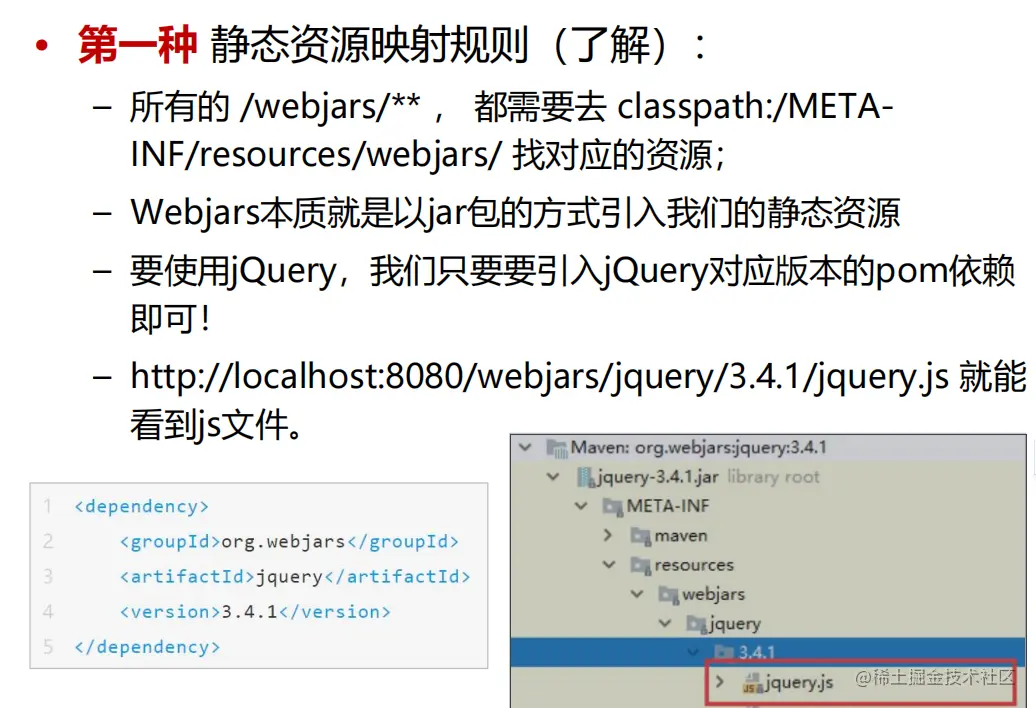Image resolution: width=1036 pixels, height=708 pixels.
Task: Click the maven folder icon
Action: coord(640,536)
